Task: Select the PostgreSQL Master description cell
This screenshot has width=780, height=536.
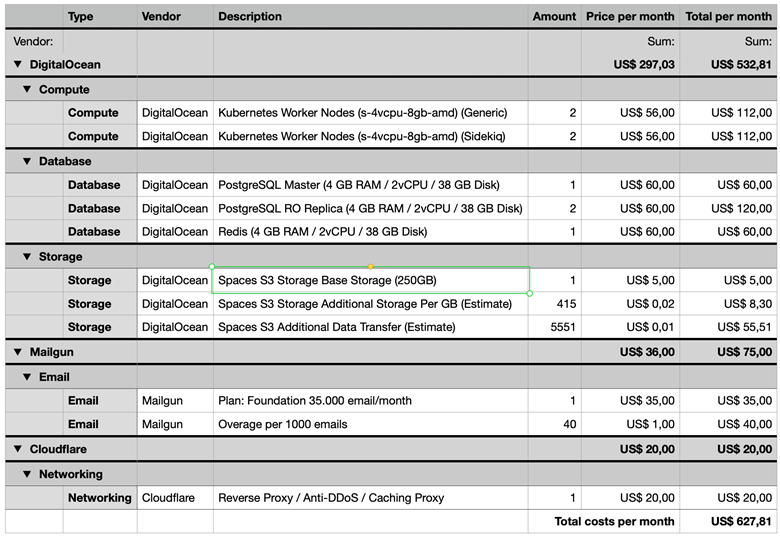Action: (x=371, y=185)
